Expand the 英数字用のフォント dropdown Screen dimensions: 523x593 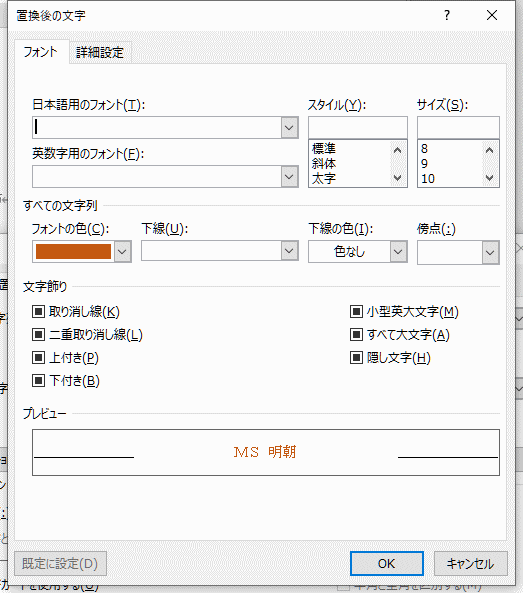click(x=289, y=177)
